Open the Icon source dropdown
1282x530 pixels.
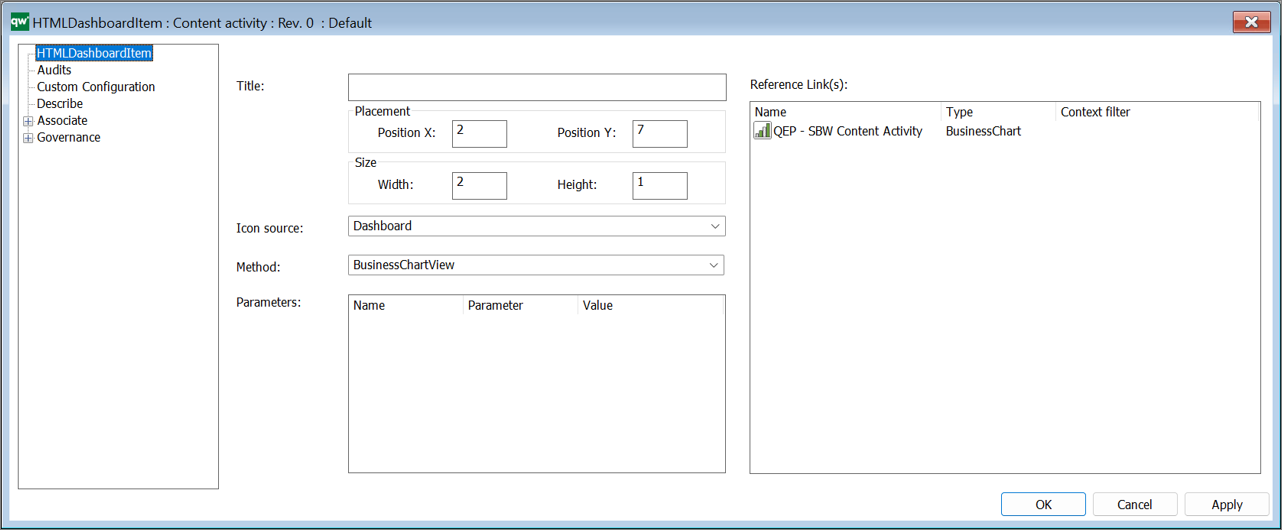pyautogui.click(x=537, y=226)
